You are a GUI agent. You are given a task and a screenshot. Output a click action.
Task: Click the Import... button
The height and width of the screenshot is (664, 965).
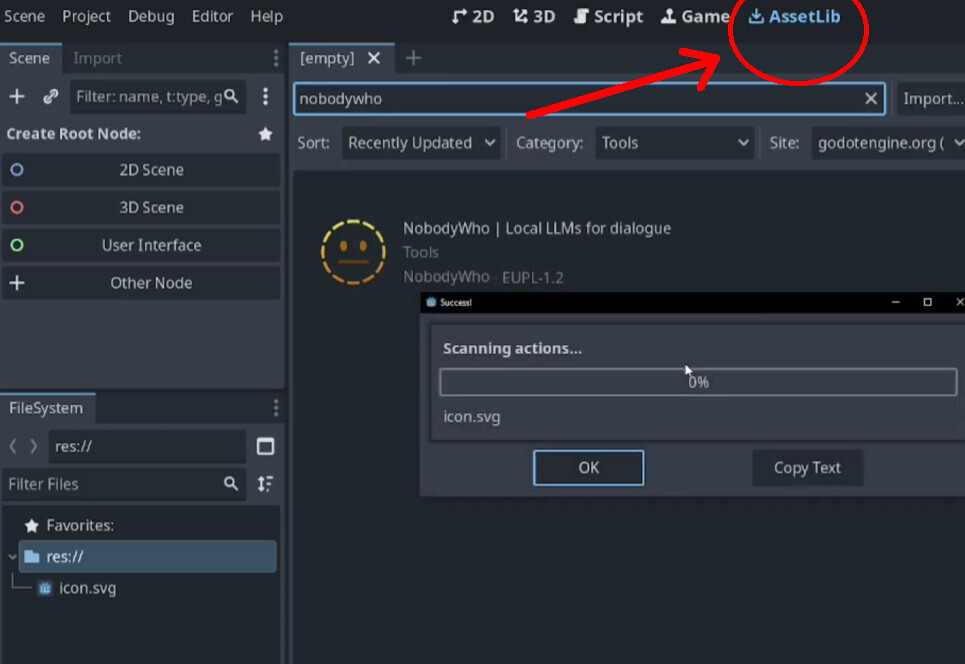[932, 98]
